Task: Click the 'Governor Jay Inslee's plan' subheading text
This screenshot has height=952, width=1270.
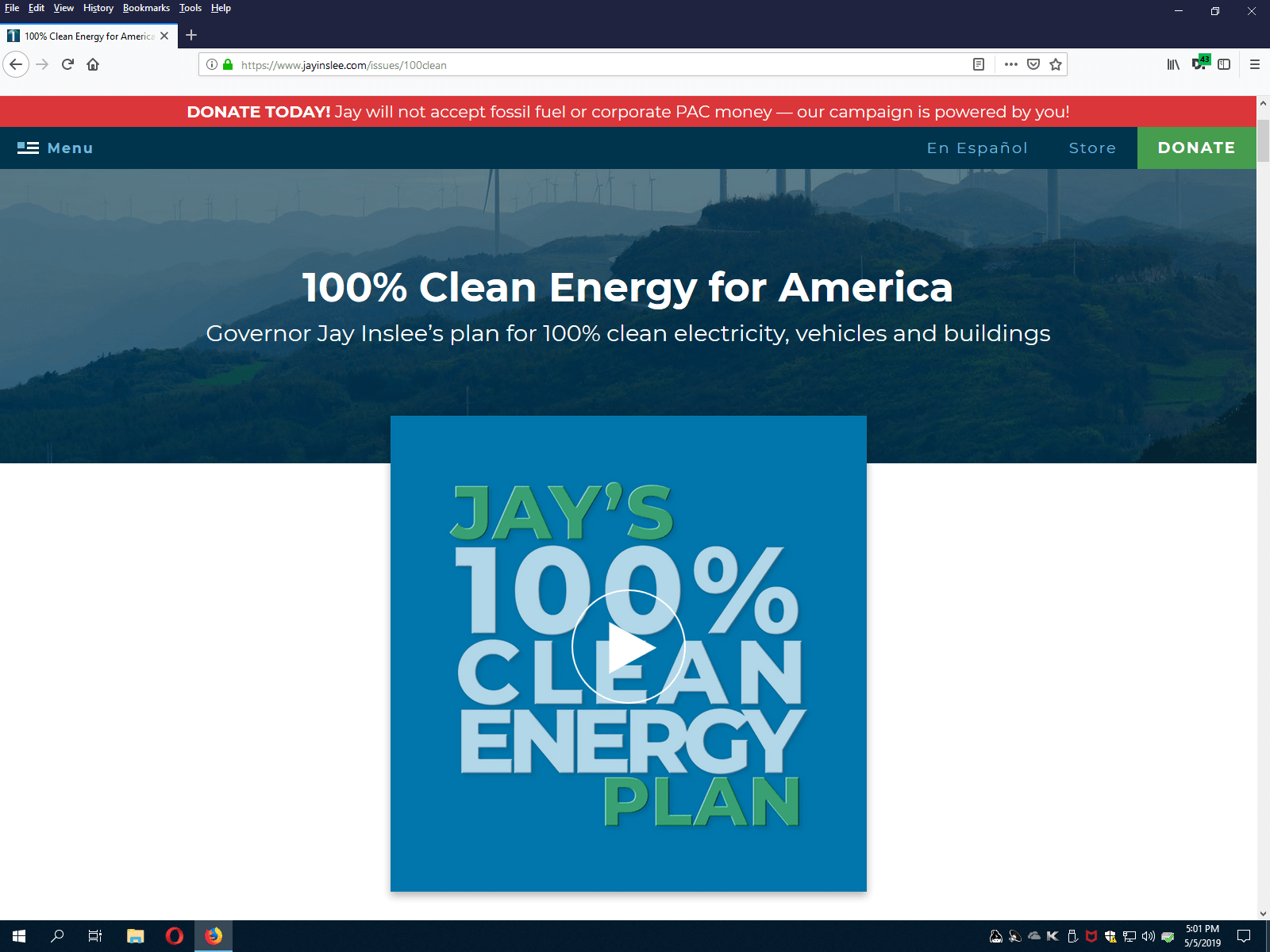Action: tap(628, 333)
